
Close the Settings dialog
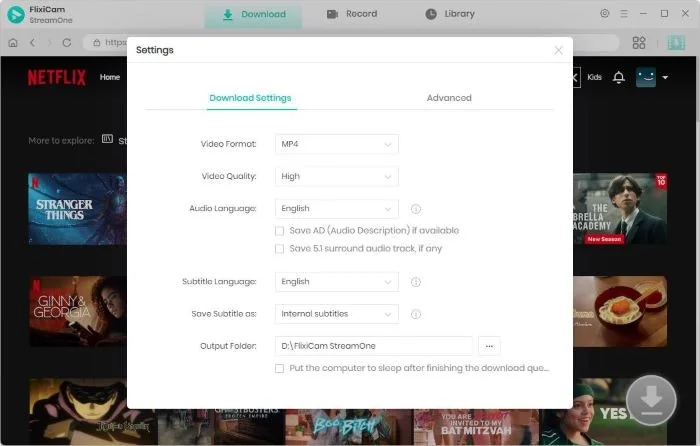coord(558,50)
